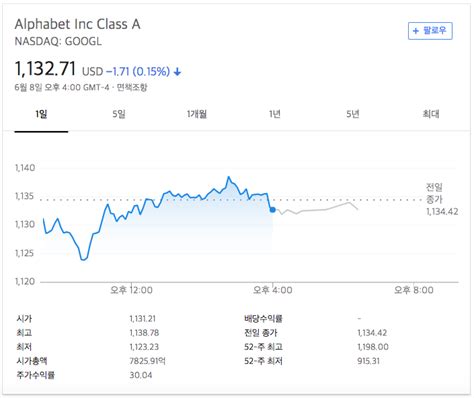This screenshot has height=398, width=474.
Task: Click the 팔로우 follow button
Action: point(430,31)
